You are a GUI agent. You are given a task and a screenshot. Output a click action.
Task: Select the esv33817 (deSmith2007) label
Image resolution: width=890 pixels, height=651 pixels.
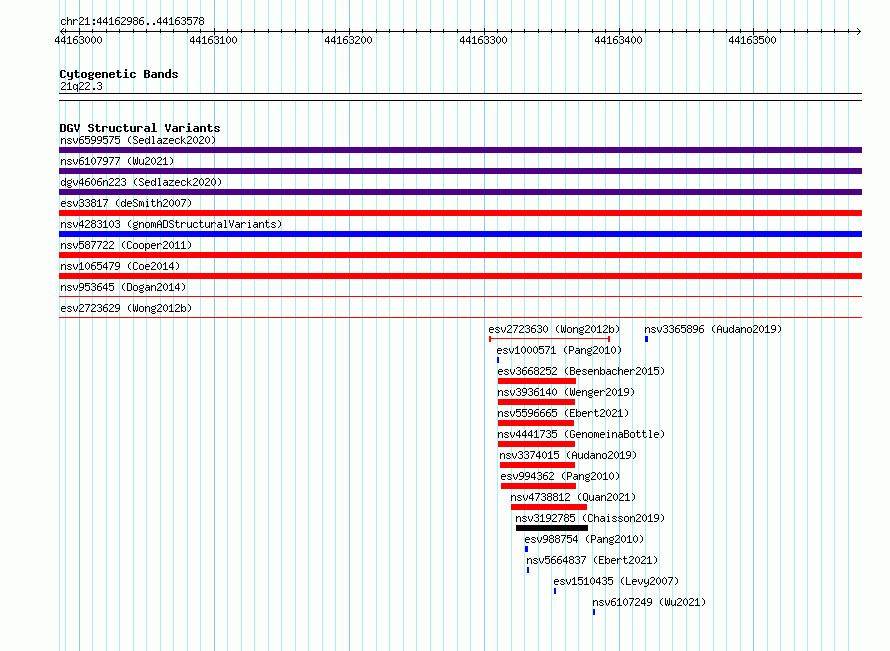coord(126,203)
